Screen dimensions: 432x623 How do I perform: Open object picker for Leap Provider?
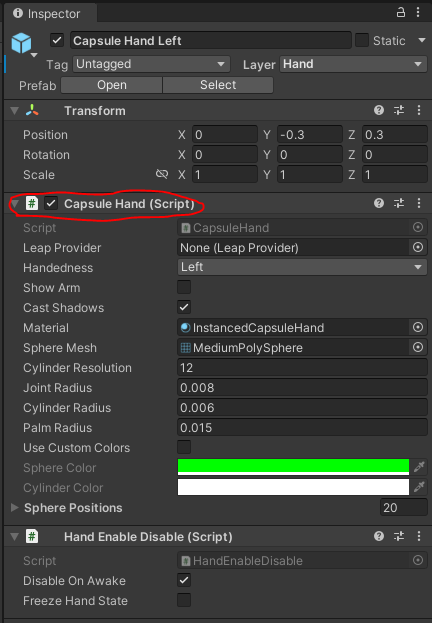click(418, 247)
